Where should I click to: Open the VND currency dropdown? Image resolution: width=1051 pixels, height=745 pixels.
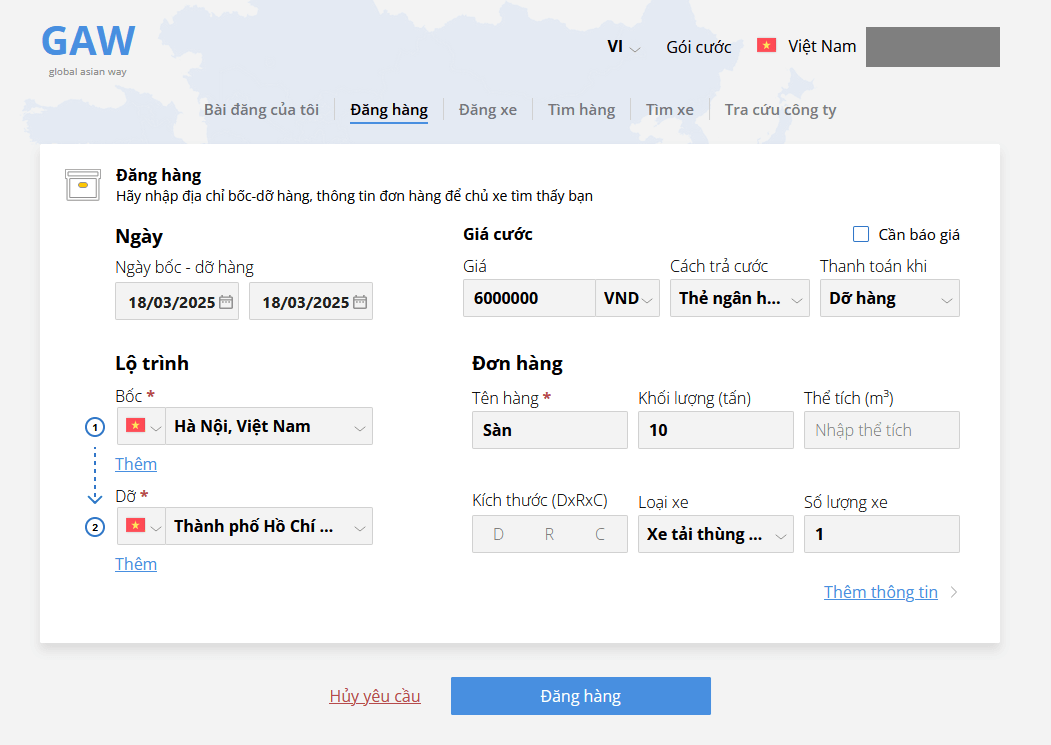(628, 298)
